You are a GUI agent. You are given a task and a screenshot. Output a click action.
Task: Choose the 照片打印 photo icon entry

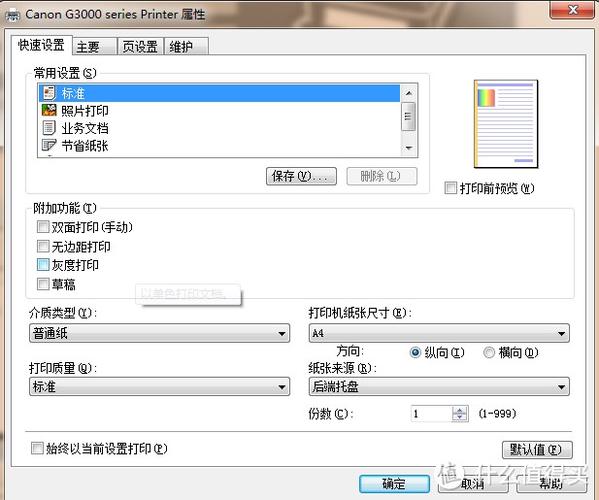pos(49,110)
